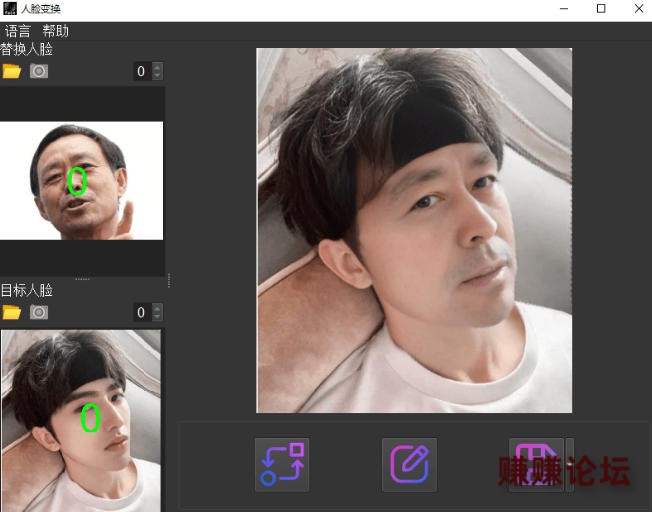Click the save result button
This screenshot has width=652, height=512.
coord(536,465)
